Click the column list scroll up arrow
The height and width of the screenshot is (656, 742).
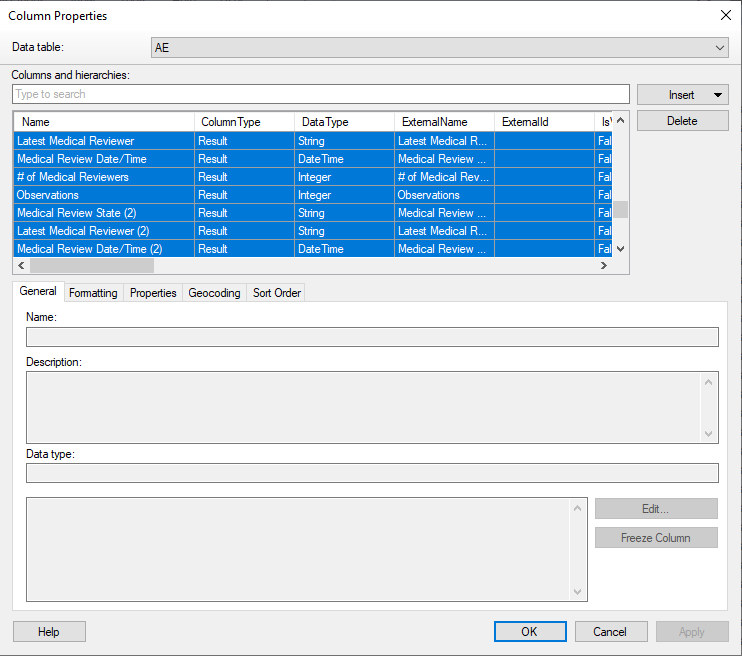tap(621, 120)
